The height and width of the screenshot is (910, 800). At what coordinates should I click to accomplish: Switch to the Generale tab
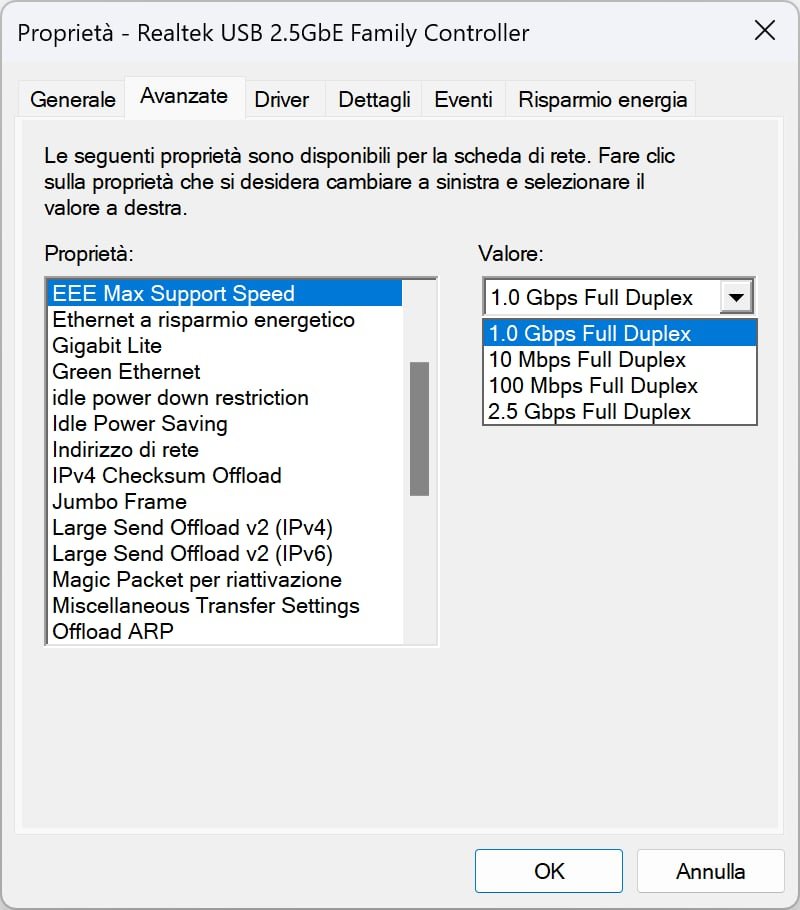coord(73,99)
